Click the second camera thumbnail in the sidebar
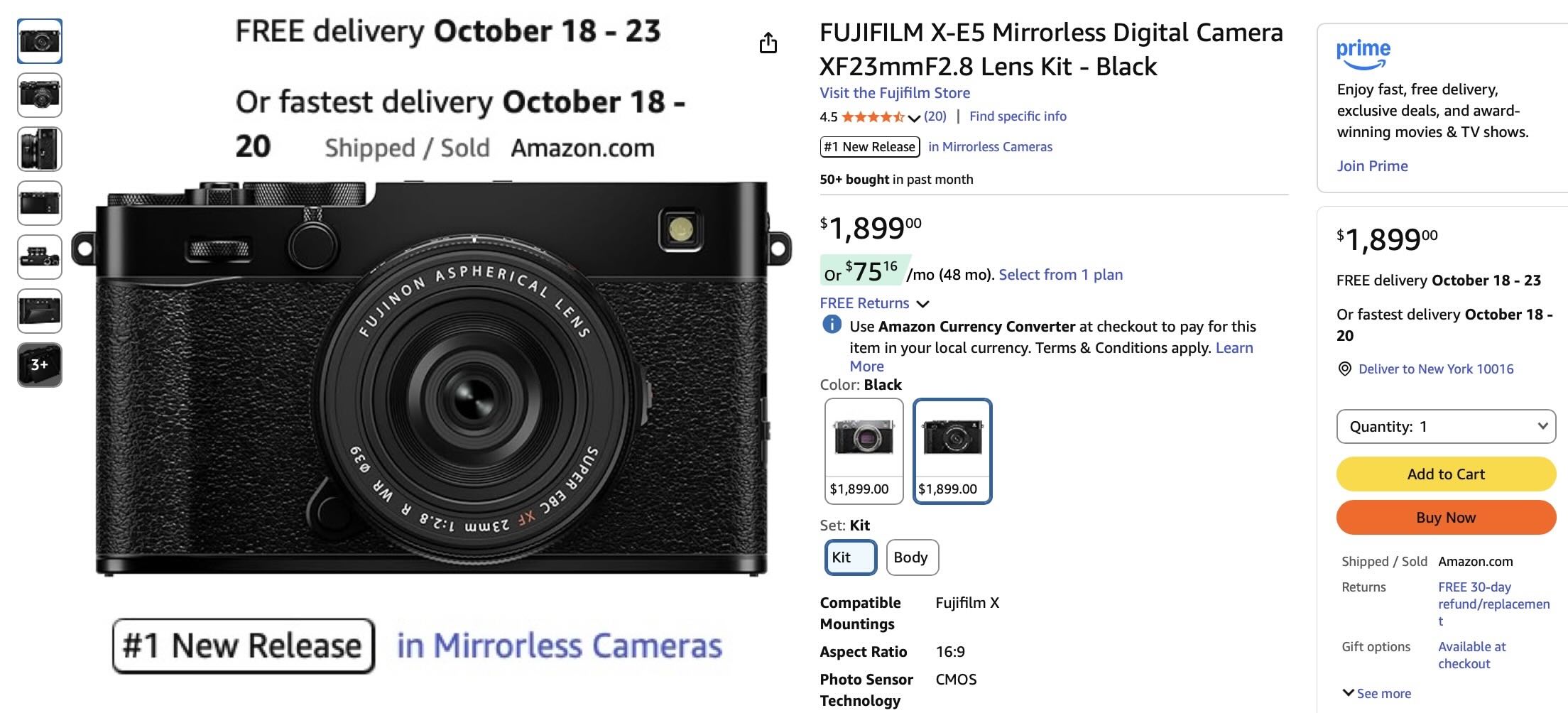The width and height of the screenshot is (1568, 713). [39, 94]
